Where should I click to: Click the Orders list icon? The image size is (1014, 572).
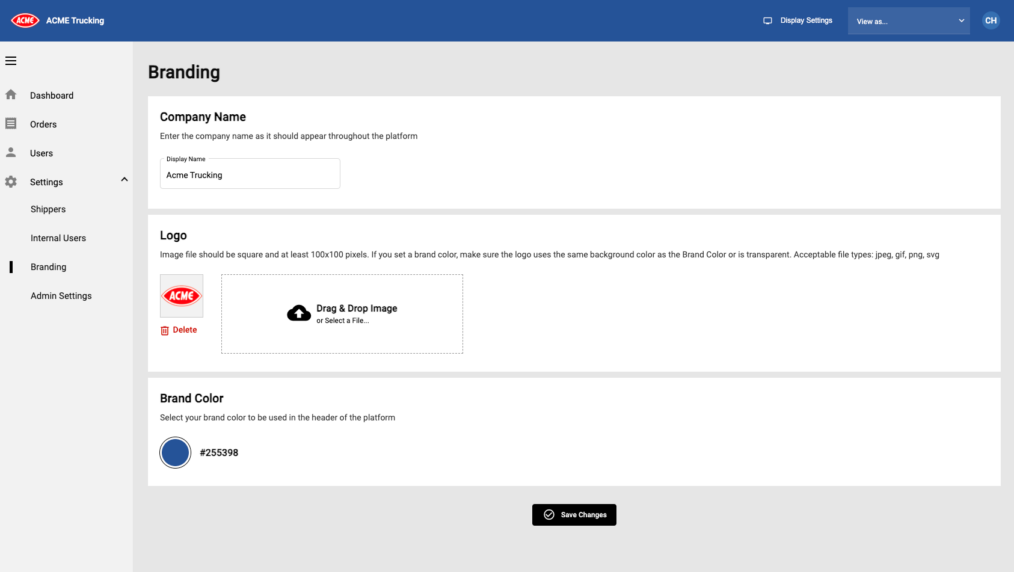coord(11,123)
